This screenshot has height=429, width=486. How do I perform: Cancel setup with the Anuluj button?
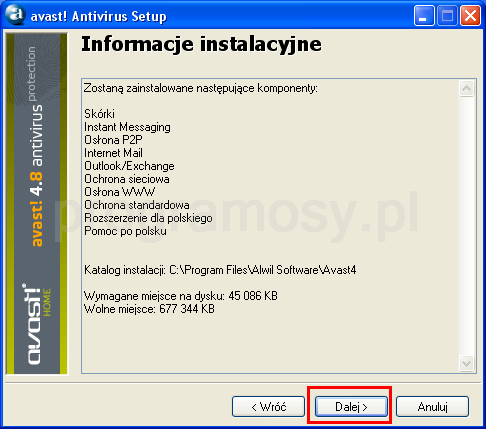pos(432,406)
